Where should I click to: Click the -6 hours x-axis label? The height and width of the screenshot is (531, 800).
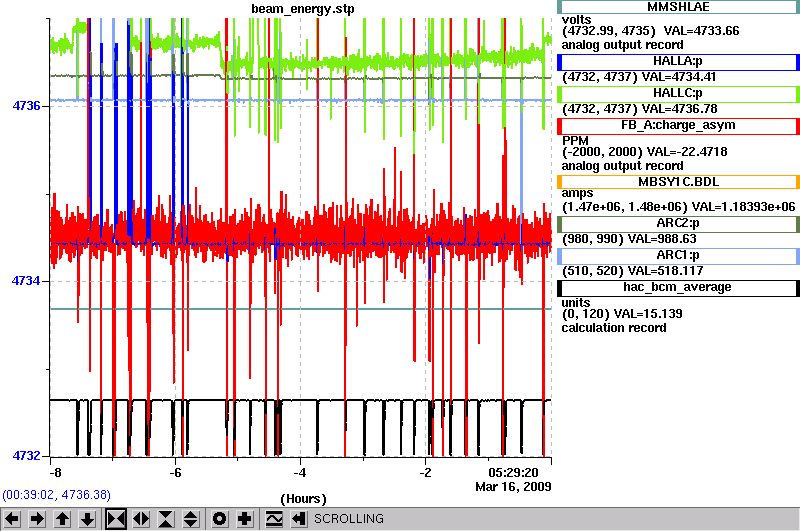(175, 472)
